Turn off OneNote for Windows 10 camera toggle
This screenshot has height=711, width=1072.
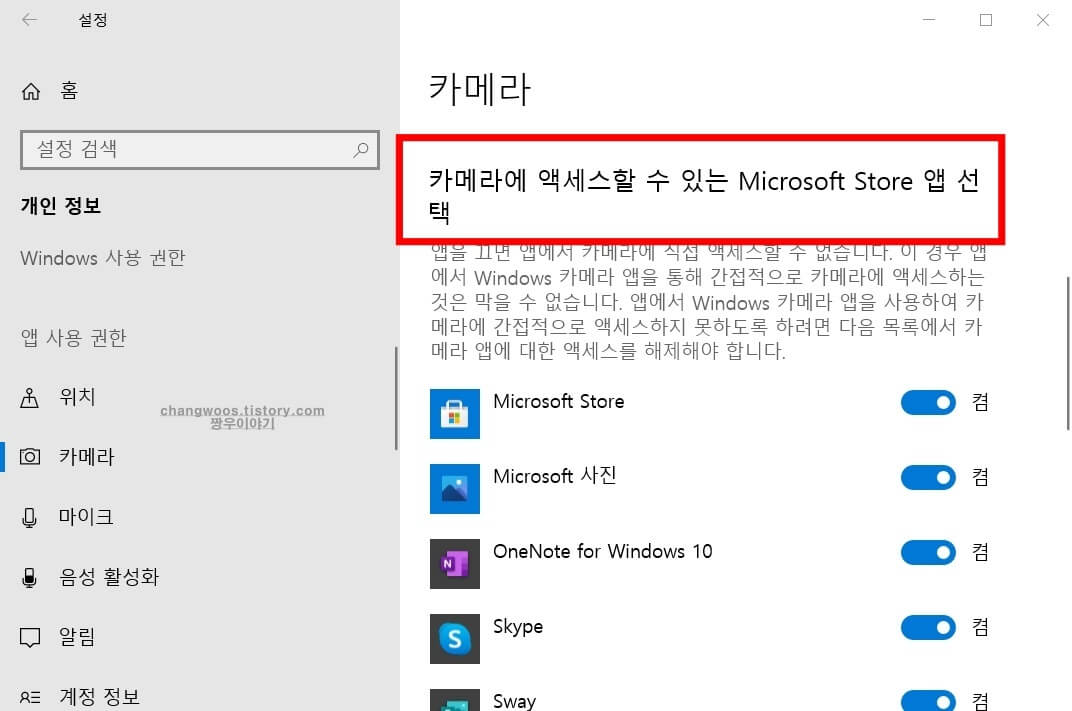928,552
